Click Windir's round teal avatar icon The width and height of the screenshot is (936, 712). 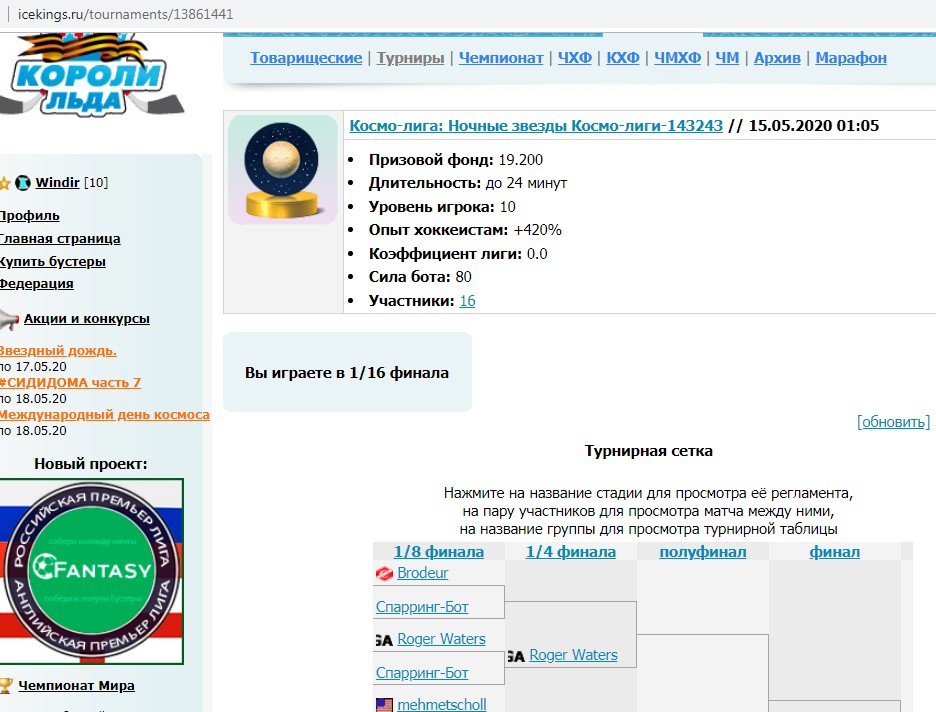coord(23,183)
